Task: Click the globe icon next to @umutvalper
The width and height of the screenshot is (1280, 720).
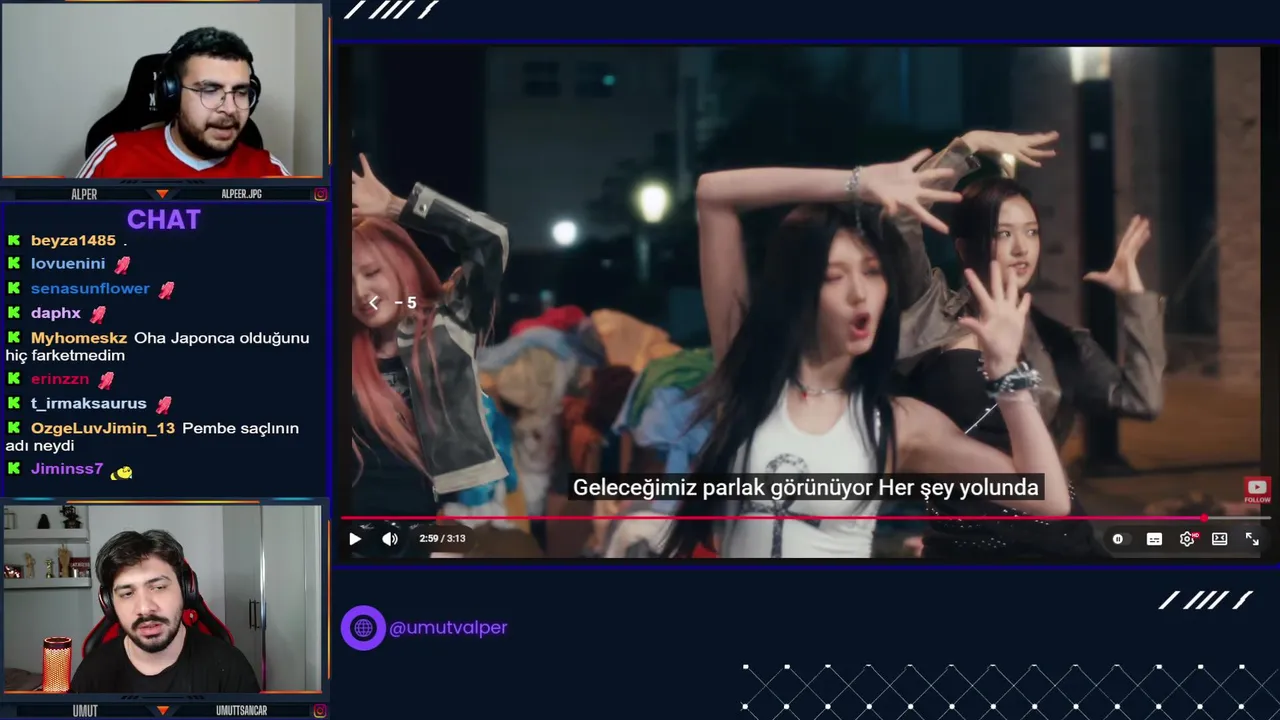Action: [x=363, y=628]
